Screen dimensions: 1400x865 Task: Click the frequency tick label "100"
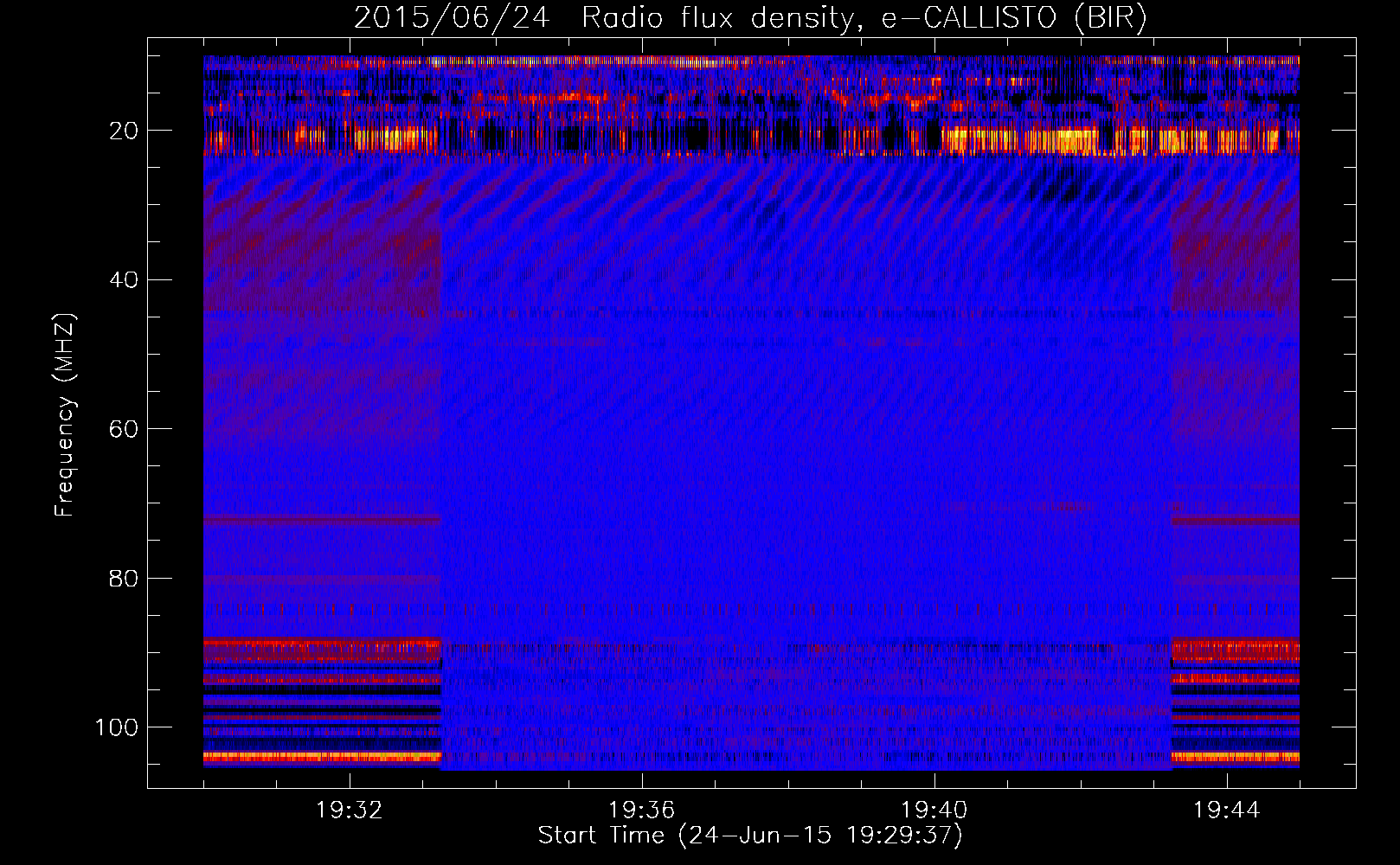click(117, 727)
